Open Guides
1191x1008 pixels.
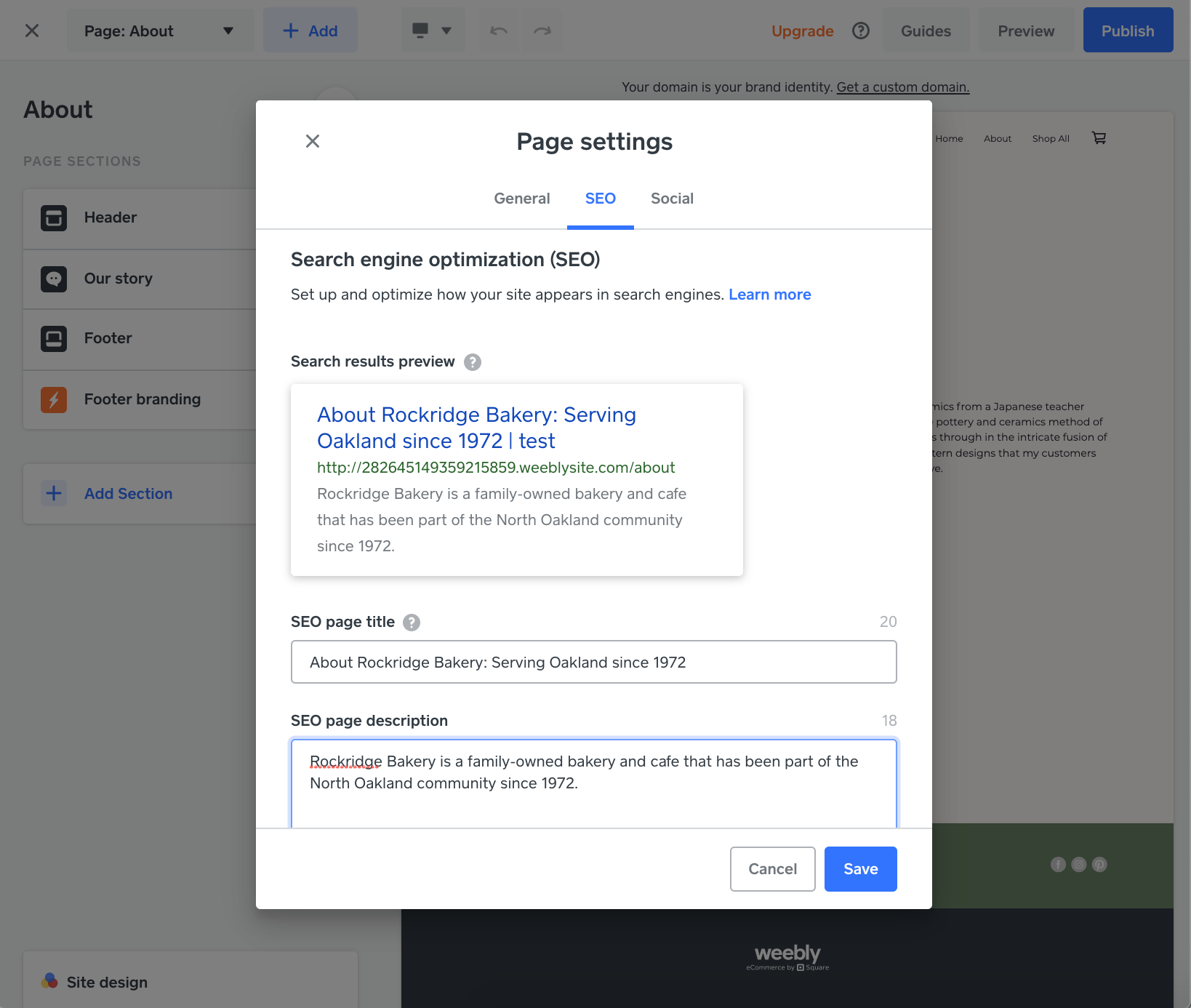926,31
